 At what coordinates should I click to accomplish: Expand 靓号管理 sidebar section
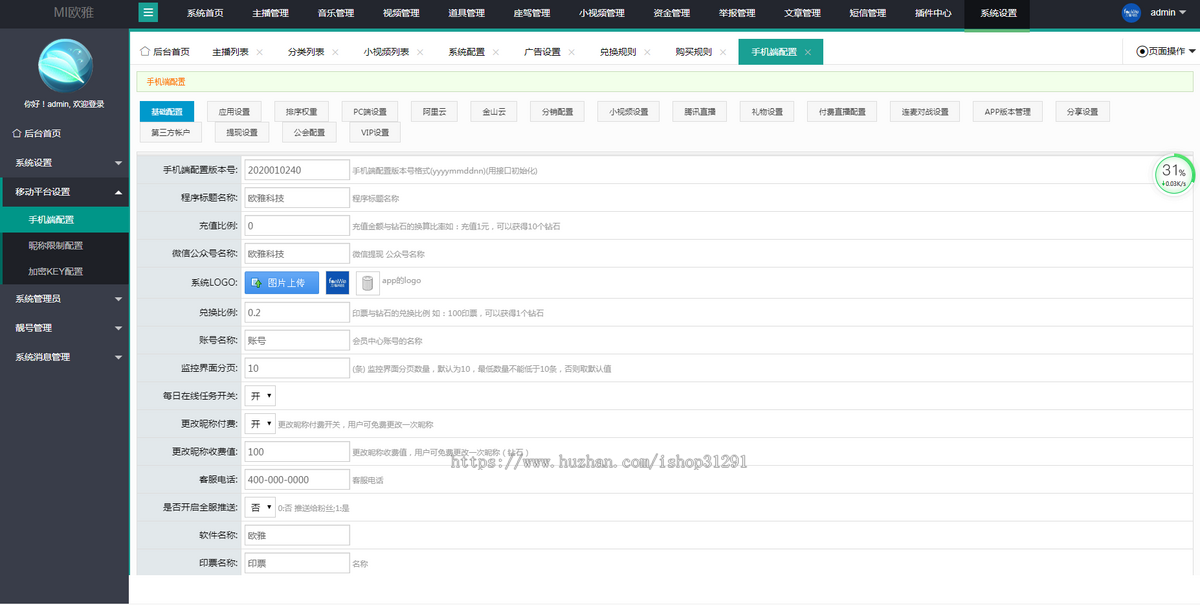point(64,327)
